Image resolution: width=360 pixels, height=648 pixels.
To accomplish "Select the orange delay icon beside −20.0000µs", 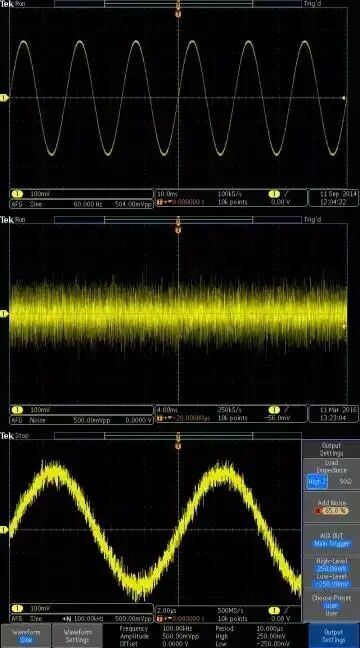I will pos(159,419).
